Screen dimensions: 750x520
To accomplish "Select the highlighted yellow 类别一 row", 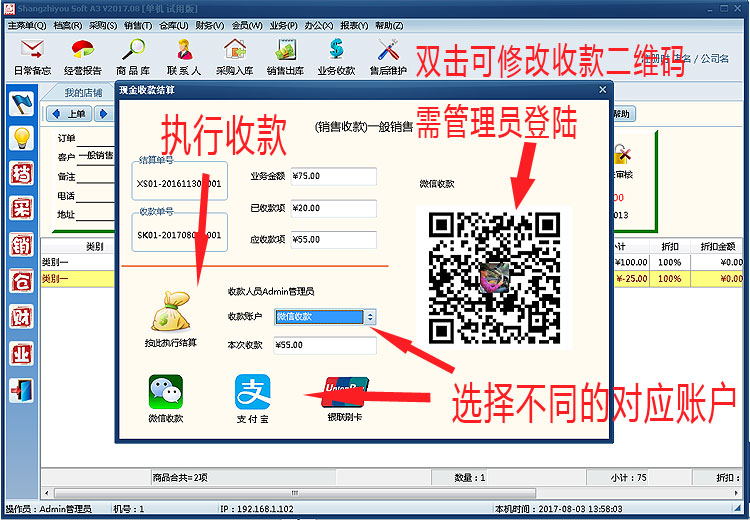I will tap(77, 278).
